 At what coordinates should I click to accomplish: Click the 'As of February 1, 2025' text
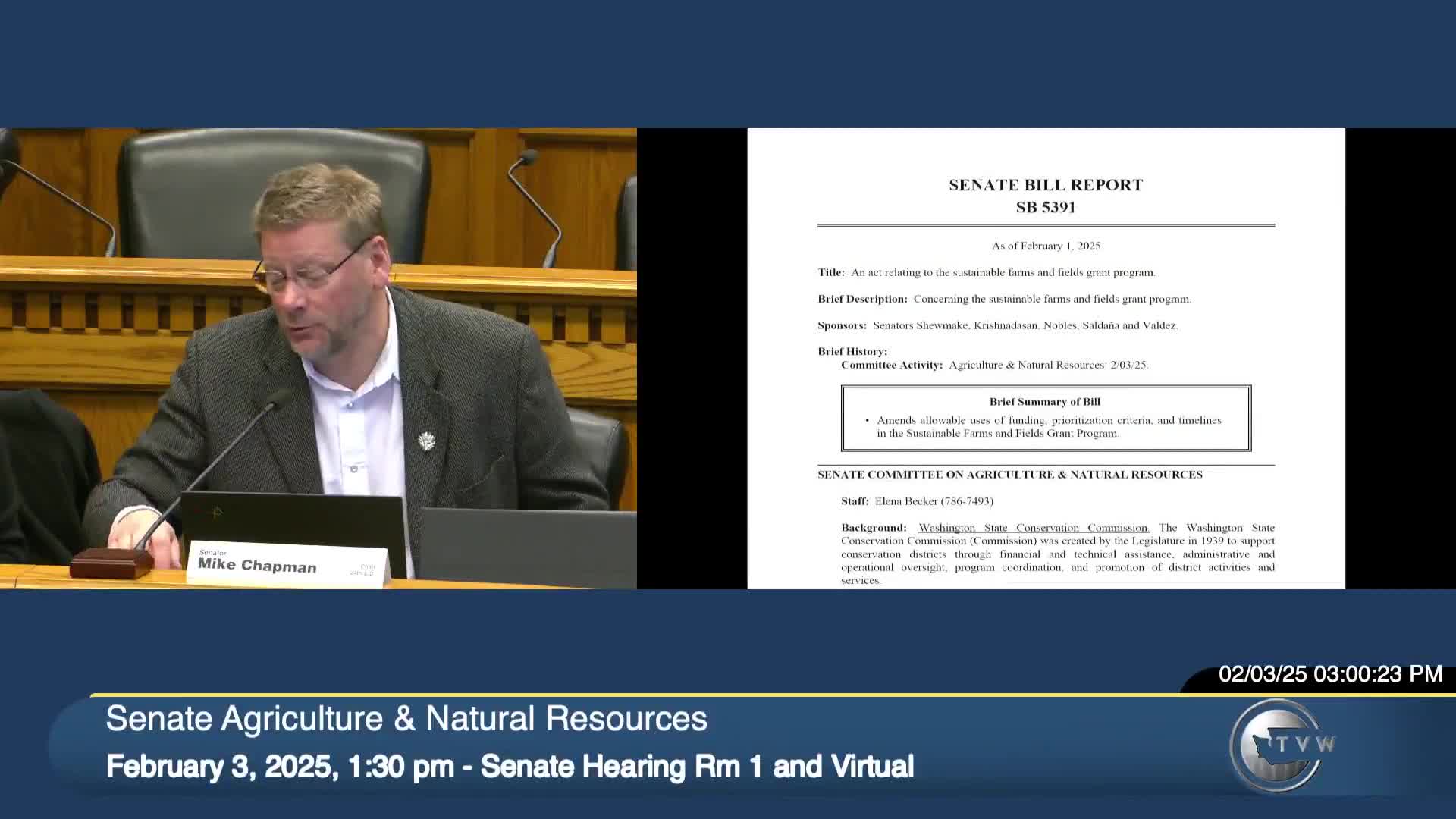(x=1046, y=246)
